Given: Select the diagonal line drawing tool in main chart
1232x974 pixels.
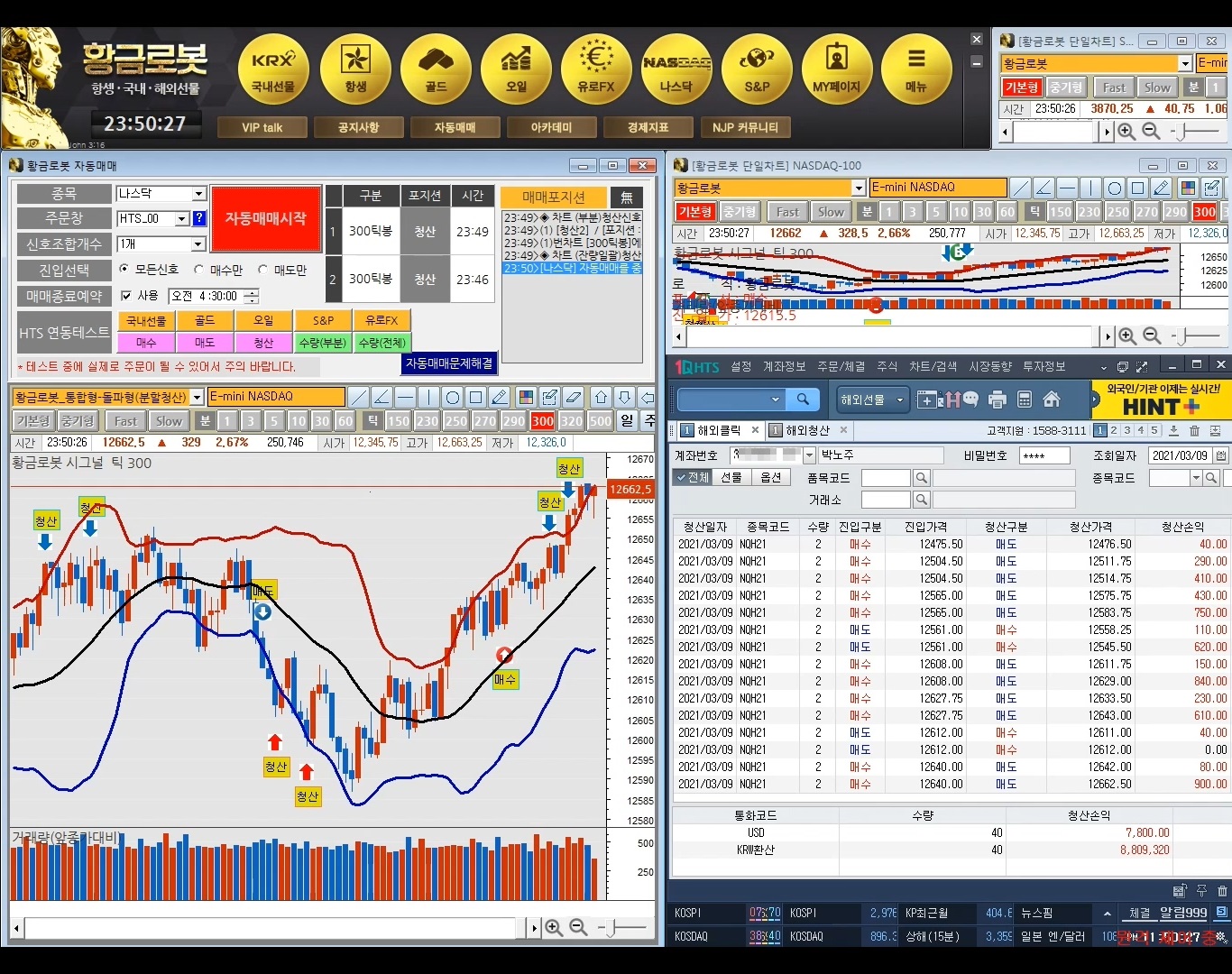Looking at the screenshot, I should pos(358,397).
